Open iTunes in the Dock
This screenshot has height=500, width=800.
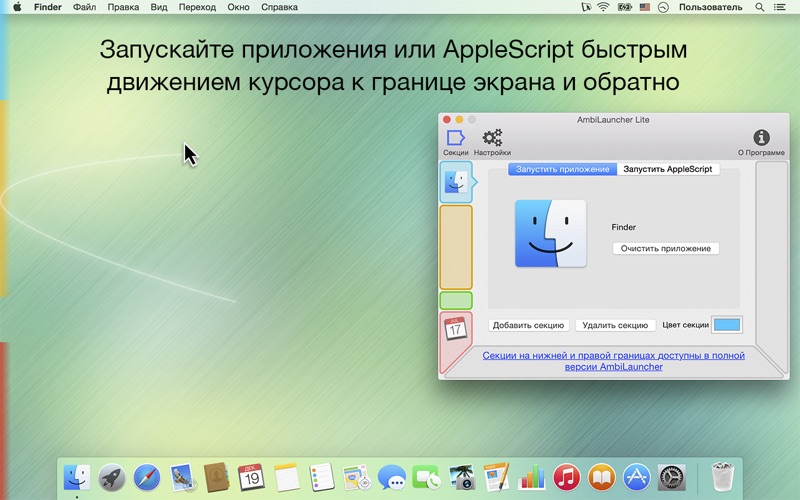566,478
